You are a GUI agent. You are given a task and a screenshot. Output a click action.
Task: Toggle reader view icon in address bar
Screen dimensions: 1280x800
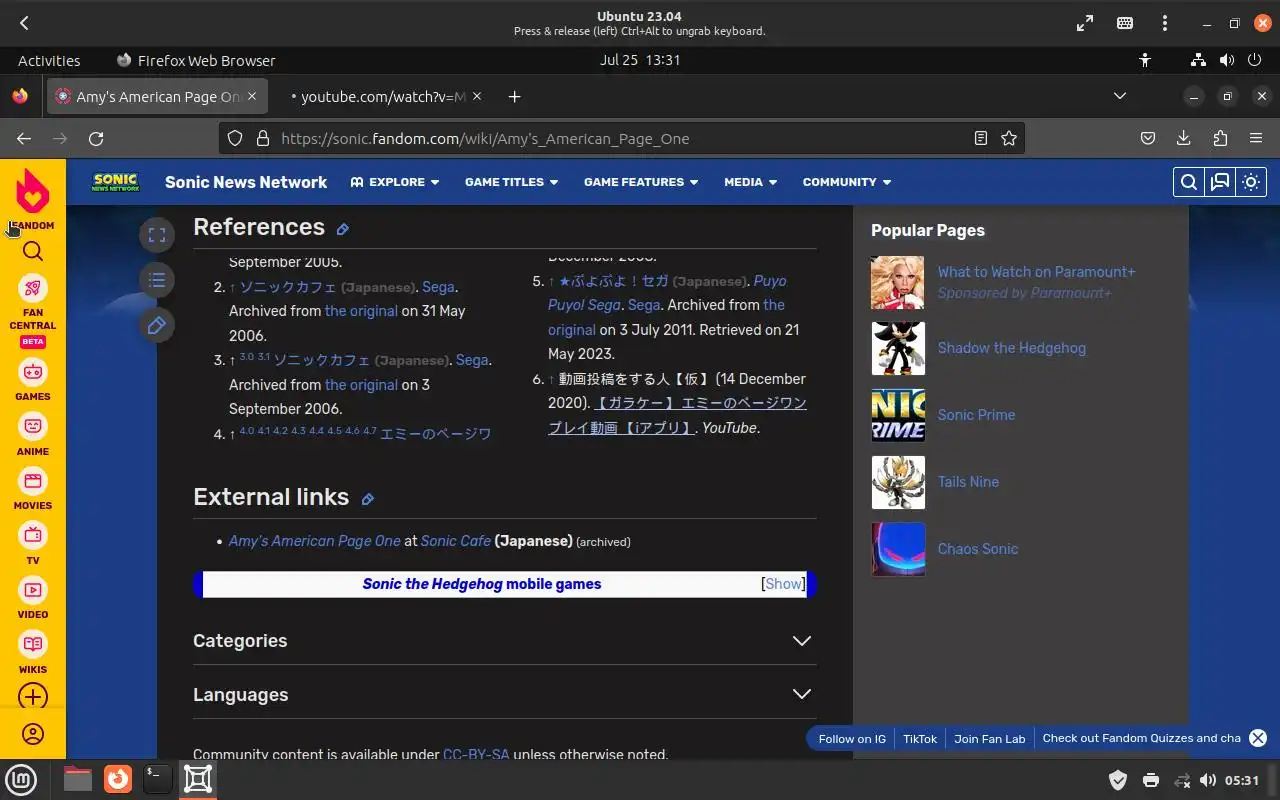click(x=981, y=139)
